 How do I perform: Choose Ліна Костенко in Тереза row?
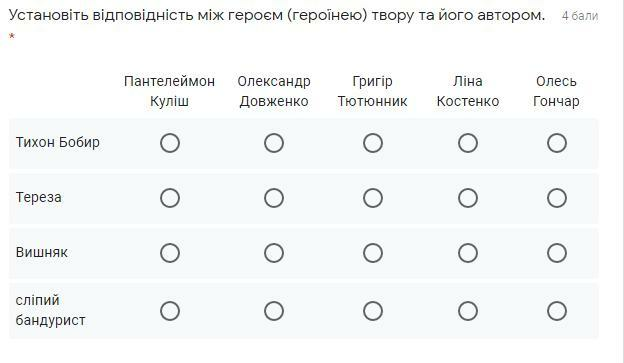pos(468,198)
